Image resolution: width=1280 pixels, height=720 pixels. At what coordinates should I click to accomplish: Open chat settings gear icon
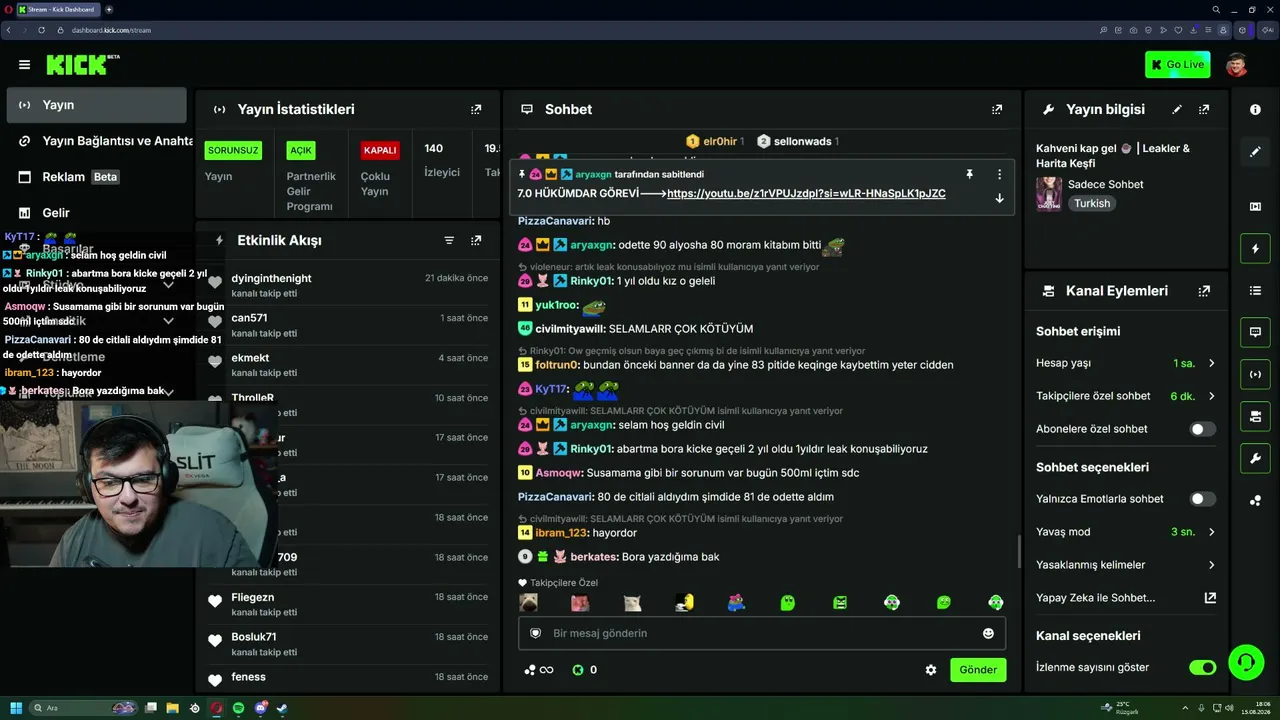[x=931, y=670]
